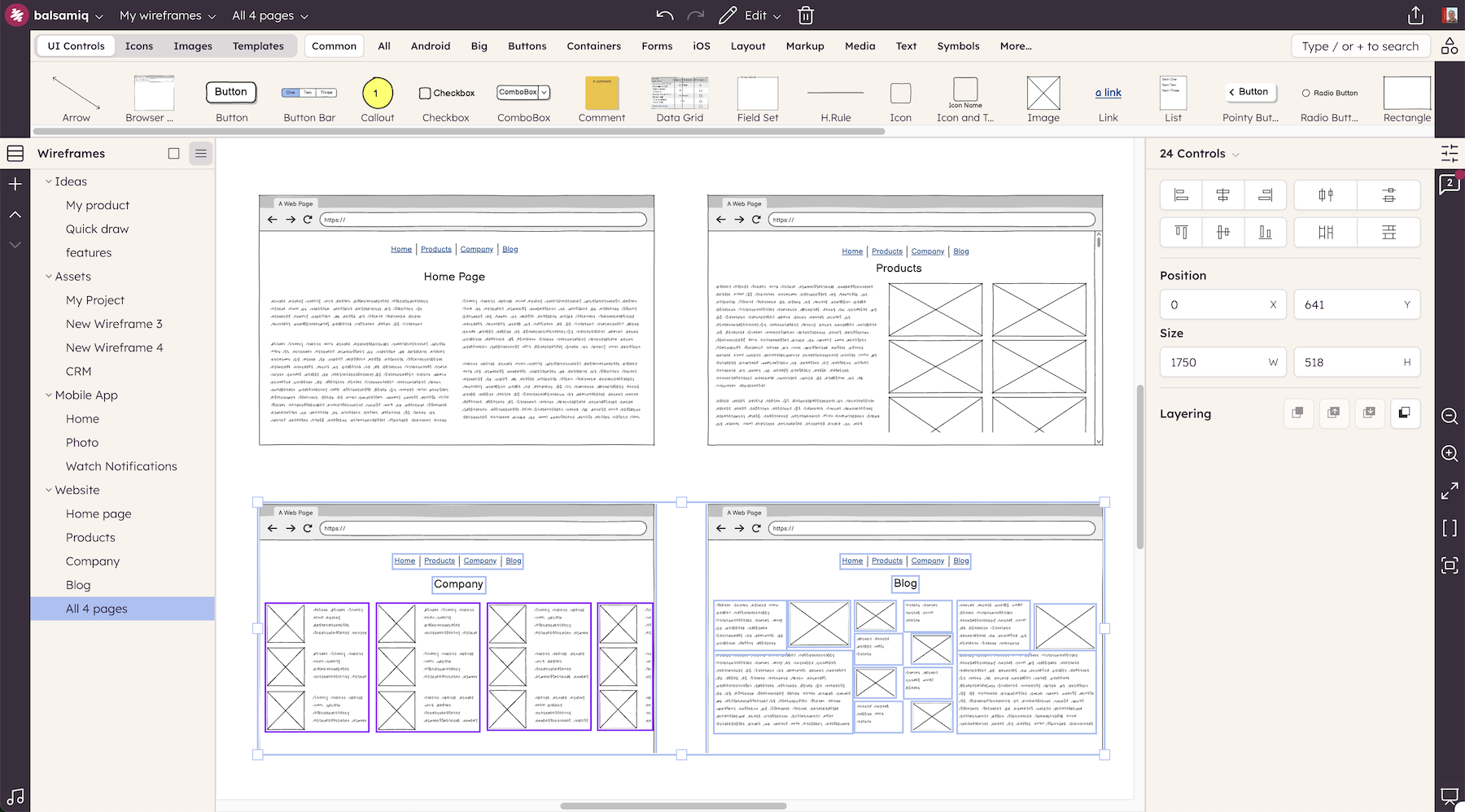Screen dimensions: 1465x812
Task: Click the More... category button
Action: (1015, 46)
